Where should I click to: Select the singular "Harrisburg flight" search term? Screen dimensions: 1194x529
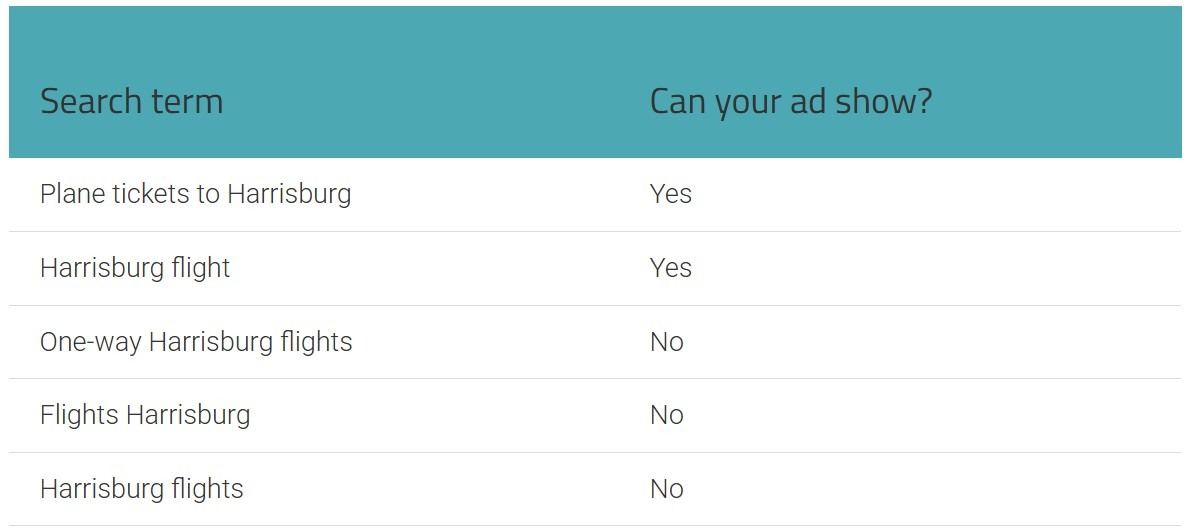(x=135, y=267)
